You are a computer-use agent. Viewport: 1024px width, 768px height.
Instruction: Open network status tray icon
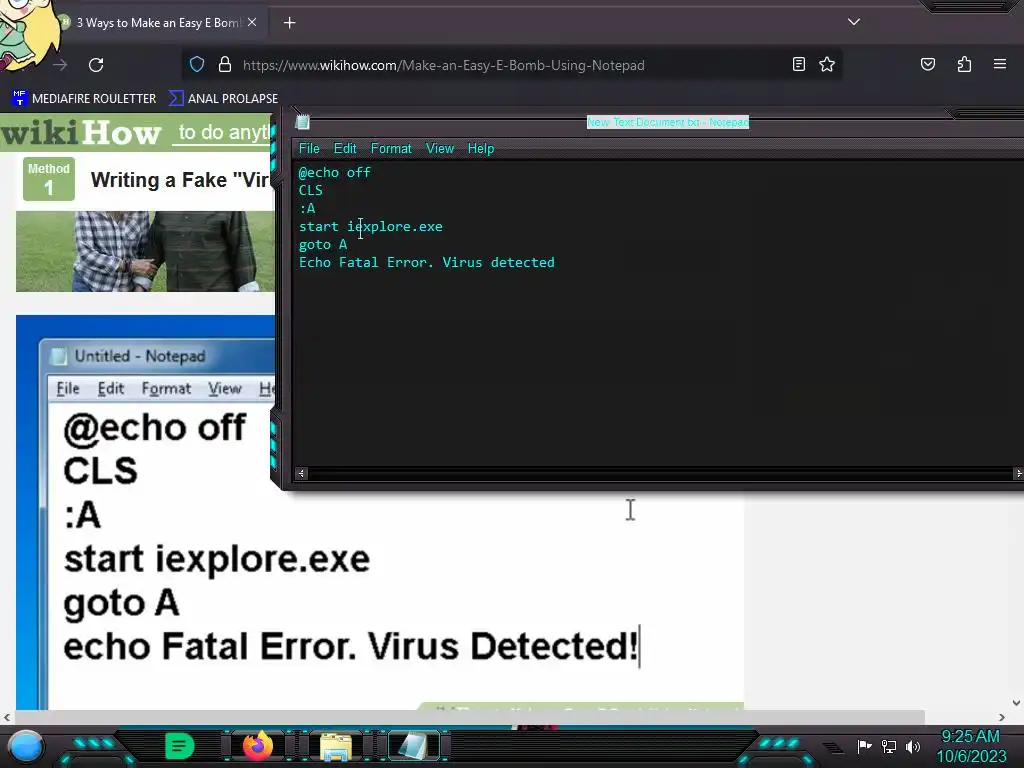click(x=888, y=746)
